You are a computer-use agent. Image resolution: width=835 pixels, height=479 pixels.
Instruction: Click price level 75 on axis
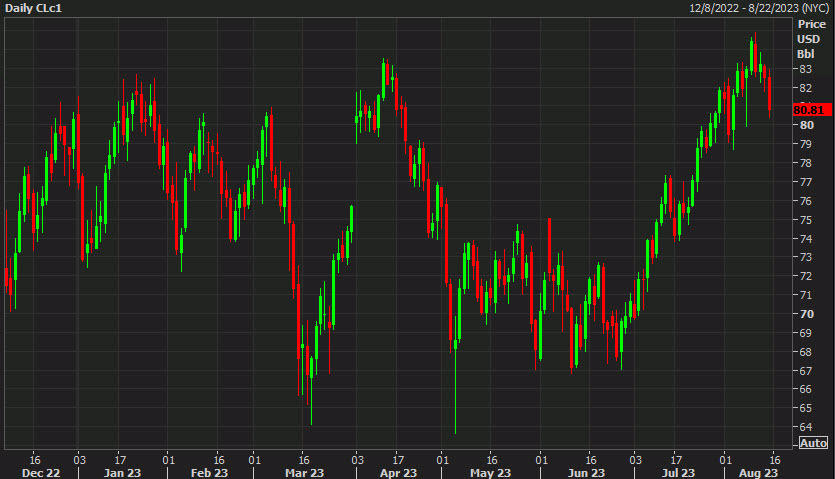click(806, 220)
